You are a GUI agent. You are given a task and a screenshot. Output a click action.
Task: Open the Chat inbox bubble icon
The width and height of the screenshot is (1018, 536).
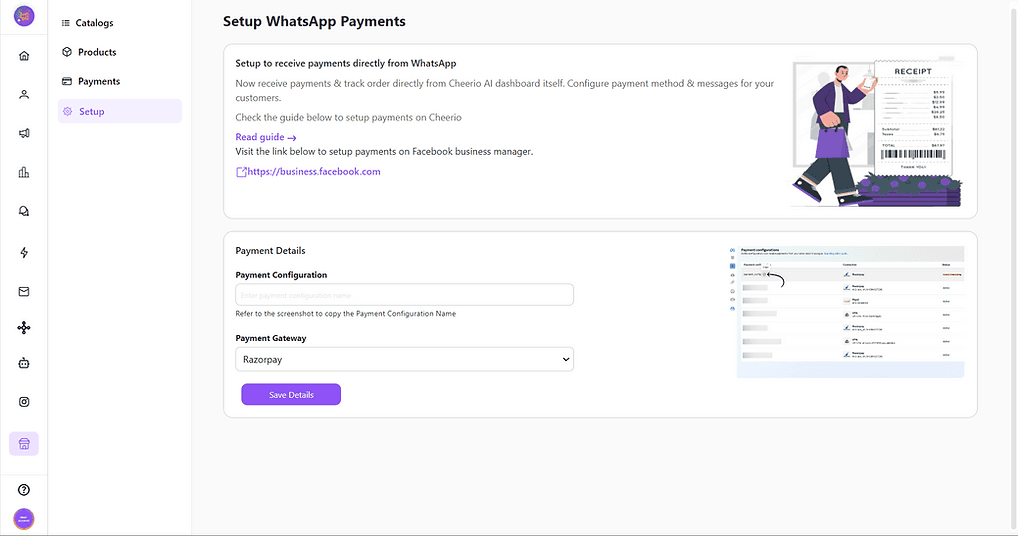(x=24, y=211)
